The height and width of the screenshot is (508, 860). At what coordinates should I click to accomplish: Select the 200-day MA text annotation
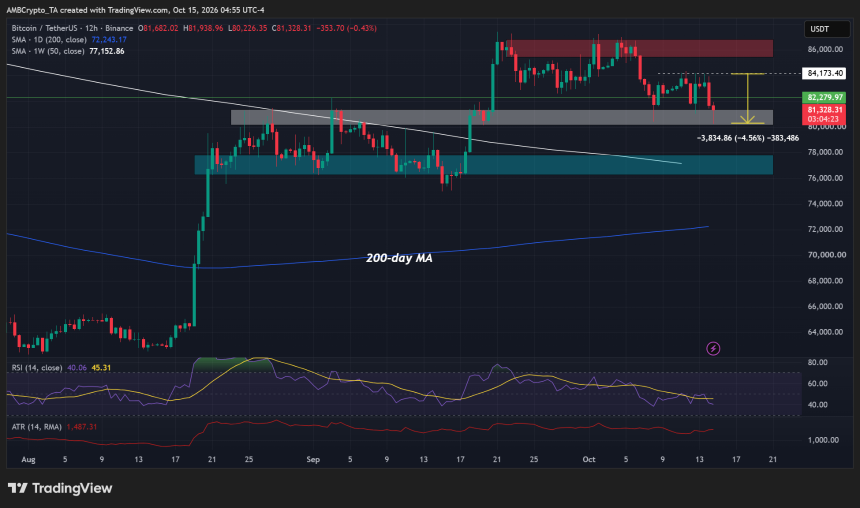click(x=399, y=258)
